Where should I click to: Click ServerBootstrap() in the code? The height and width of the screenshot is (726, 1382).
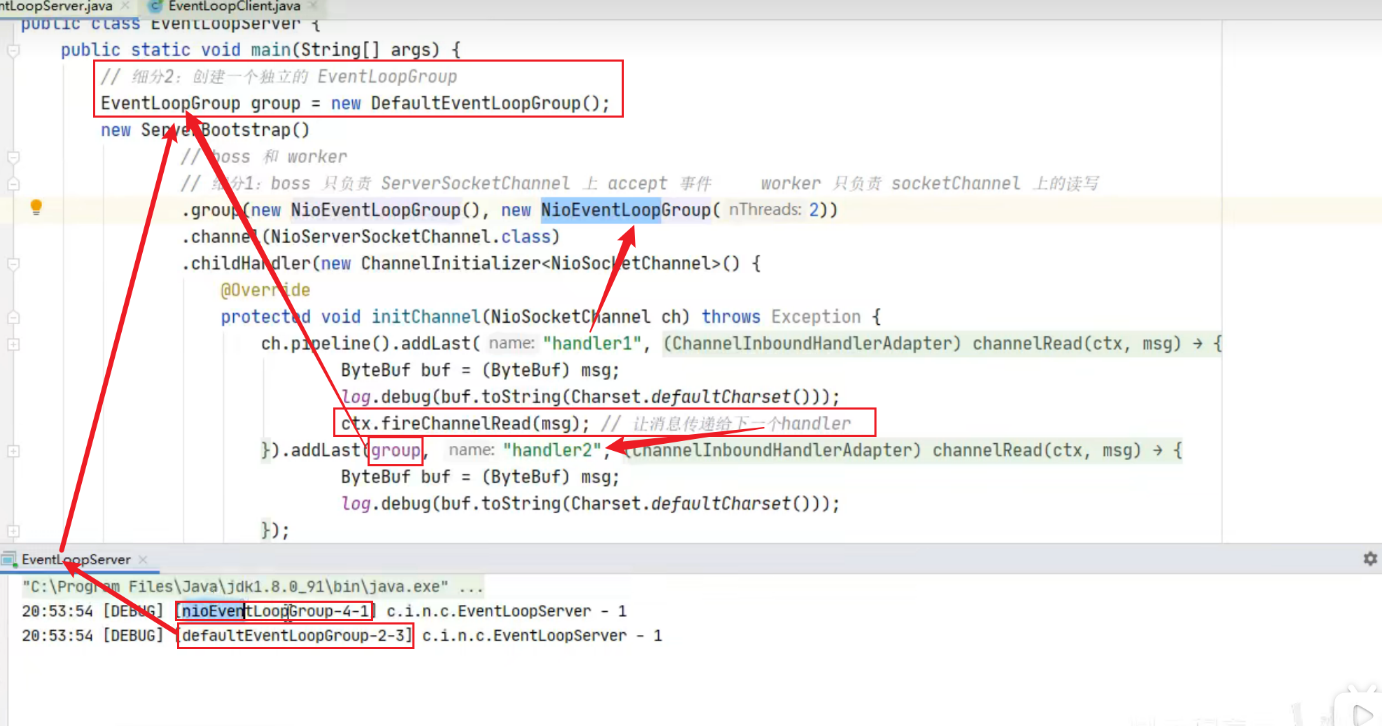pos(226,130)
